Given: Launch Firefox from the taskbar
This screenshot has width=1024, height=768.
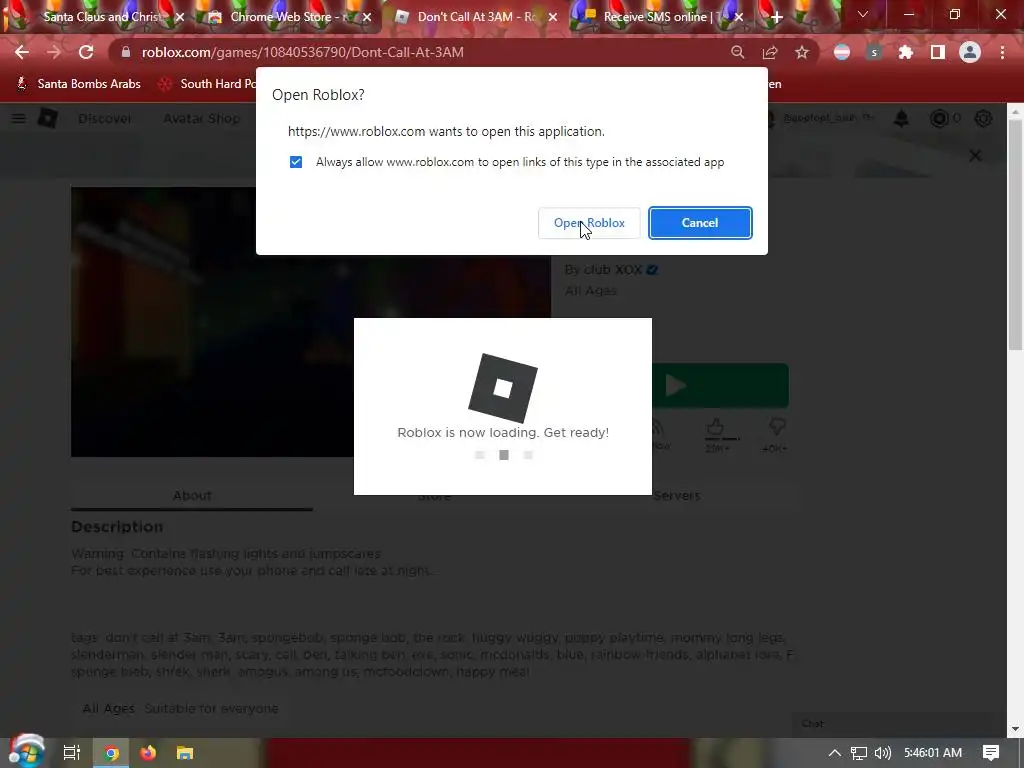Looking at the screenshot, I should tap(148, 752).
